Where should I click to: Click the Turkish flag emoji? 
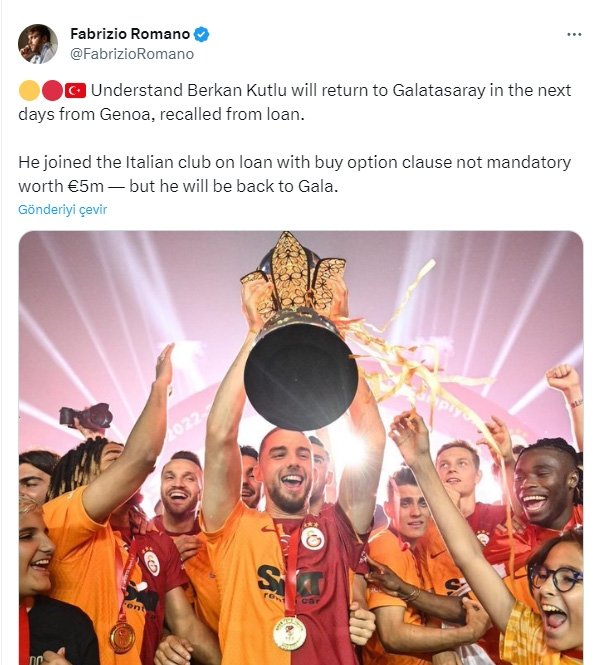click(76, 90)
